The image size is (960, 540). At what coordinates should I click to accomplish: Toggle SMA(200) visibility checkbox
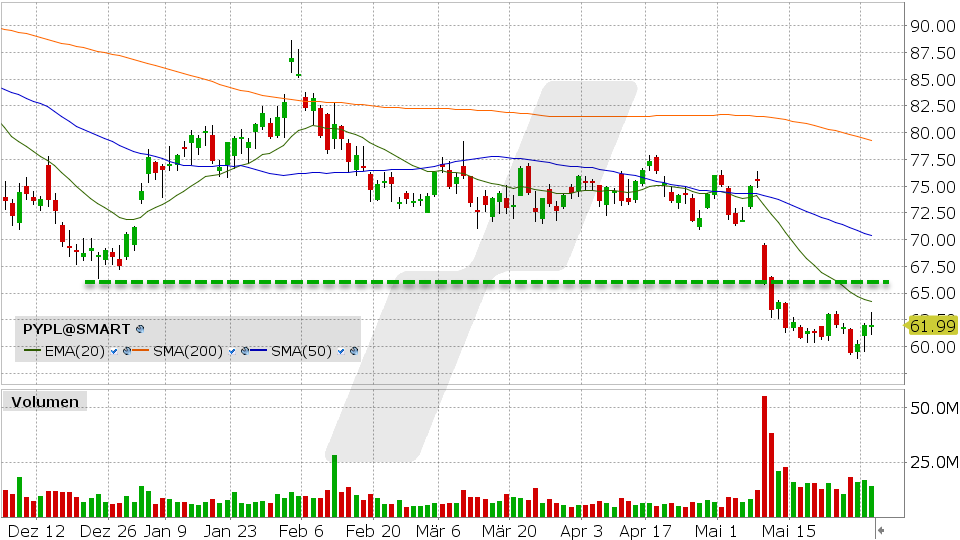click(x=231, y=351)
